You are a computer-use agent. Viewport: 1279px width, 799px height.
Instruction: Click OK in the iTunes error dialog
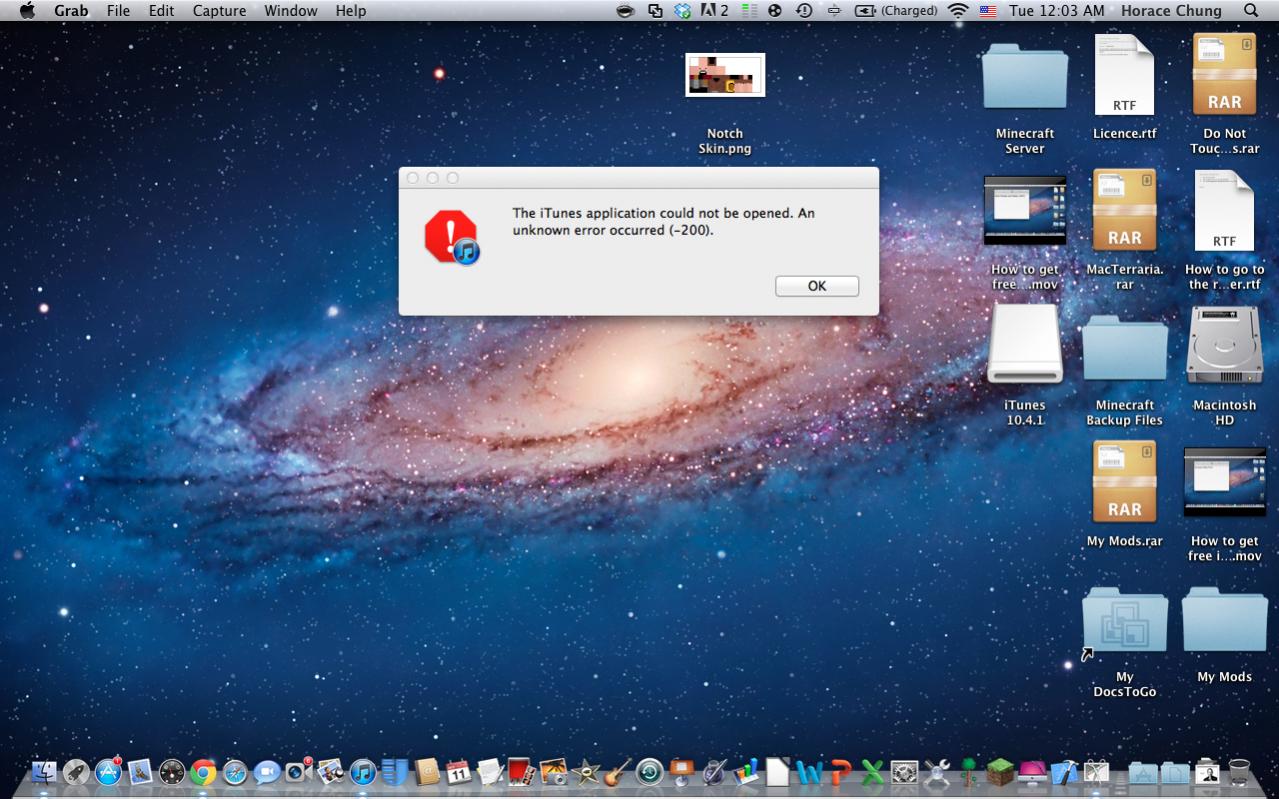coord(816,286)
